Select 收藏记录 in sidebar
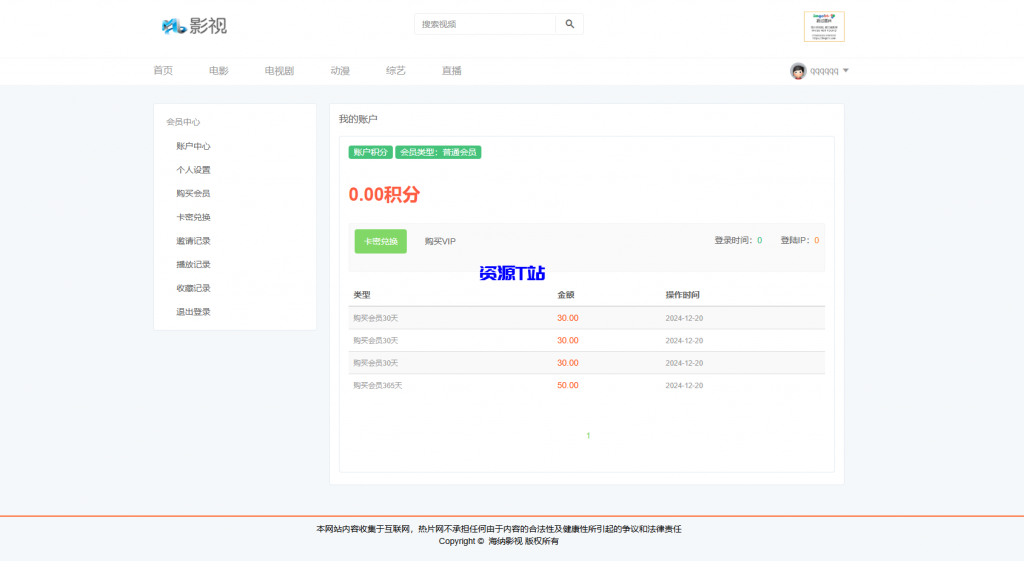 193,288
